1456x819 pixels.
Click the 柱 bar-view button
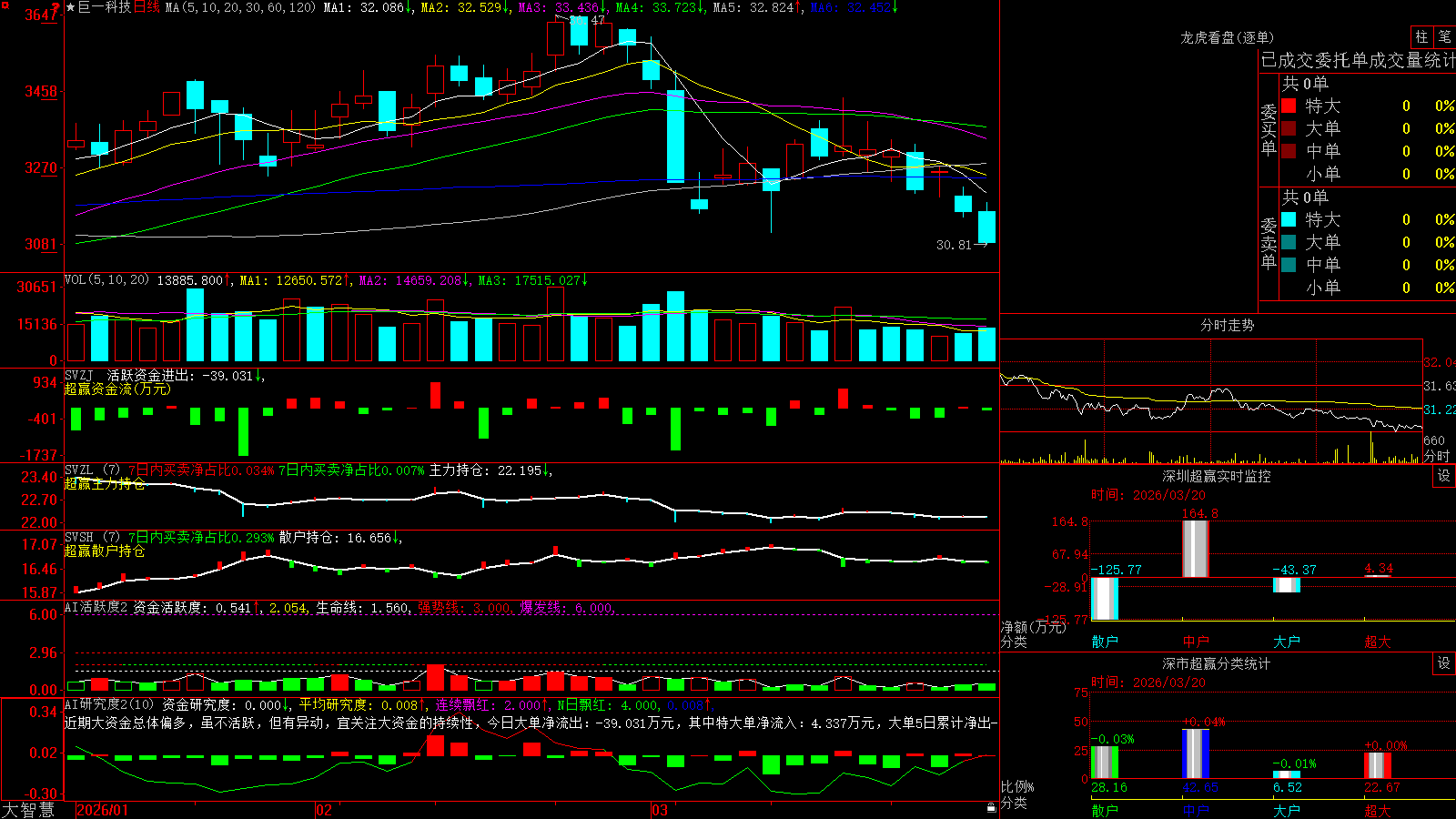coord(1421,36)
